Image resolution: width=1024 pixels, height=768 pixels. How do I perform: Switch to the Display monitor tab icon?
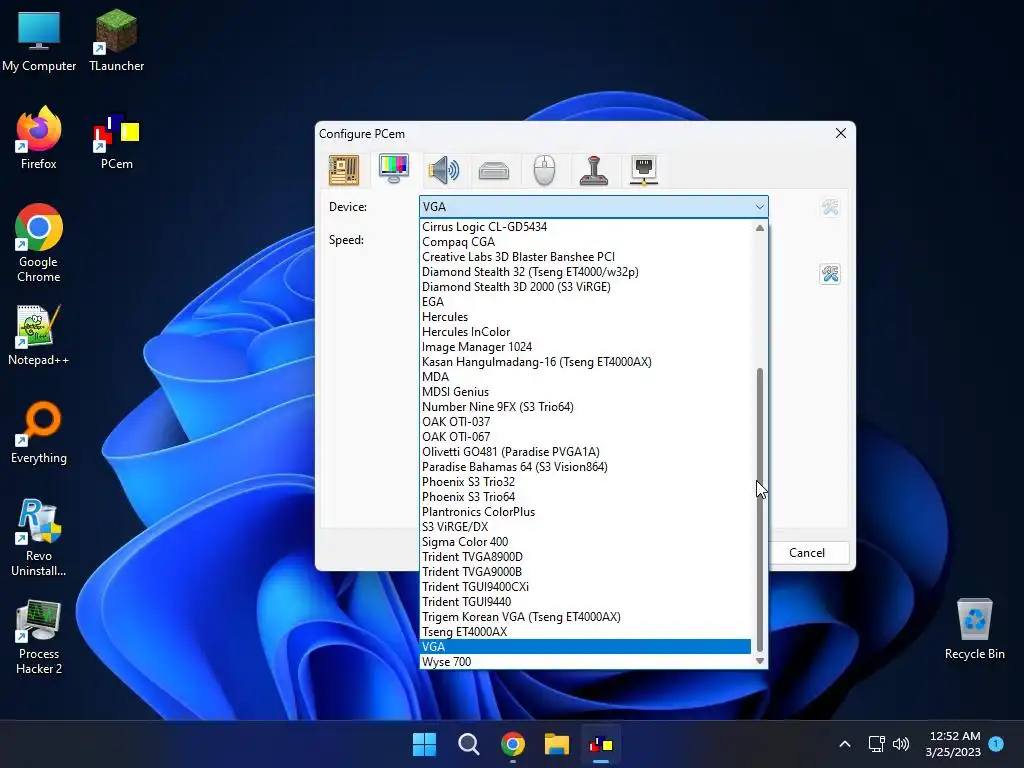pos(394,169)
